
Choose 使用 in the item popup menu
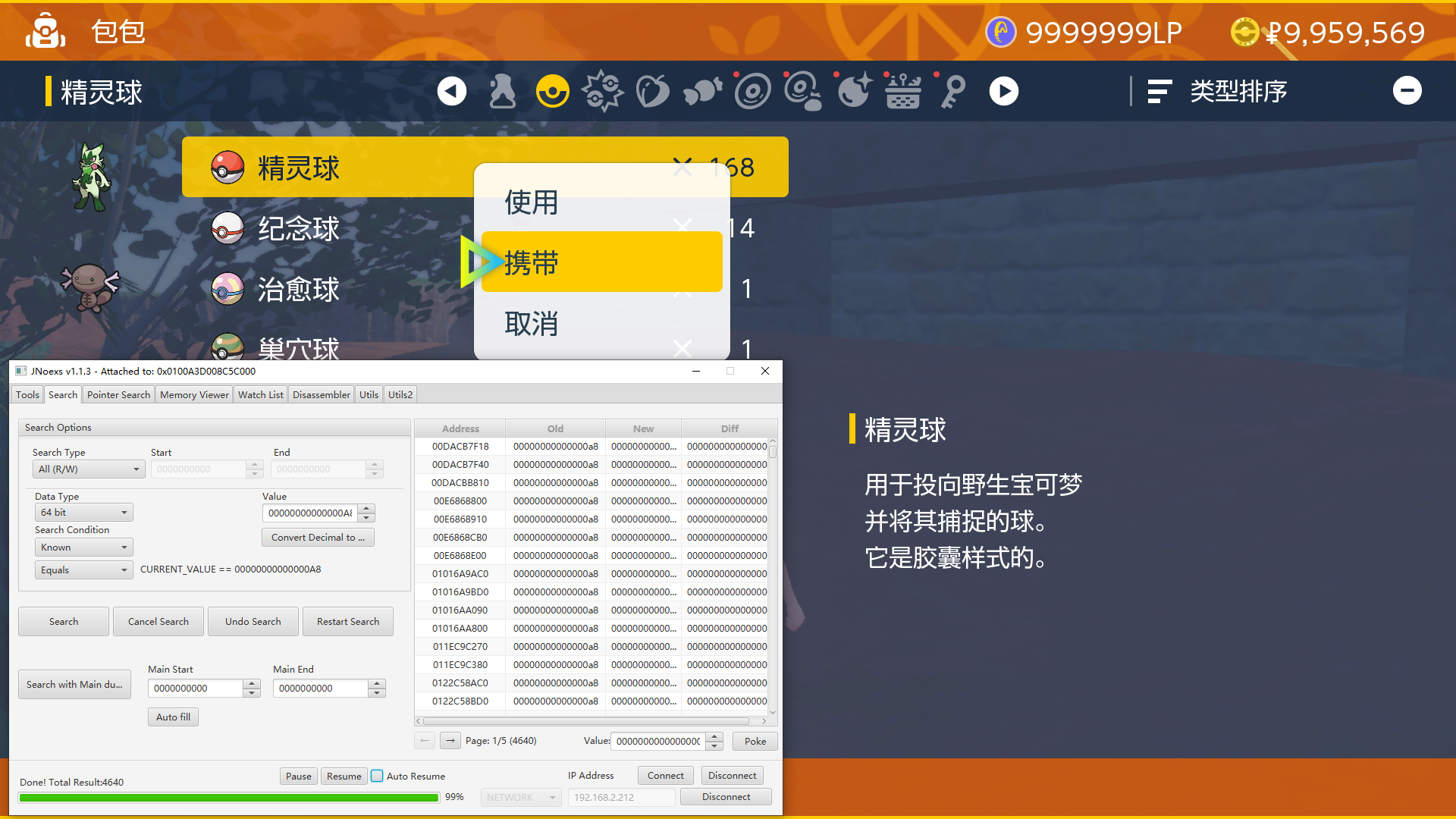[x=602, y=202]
